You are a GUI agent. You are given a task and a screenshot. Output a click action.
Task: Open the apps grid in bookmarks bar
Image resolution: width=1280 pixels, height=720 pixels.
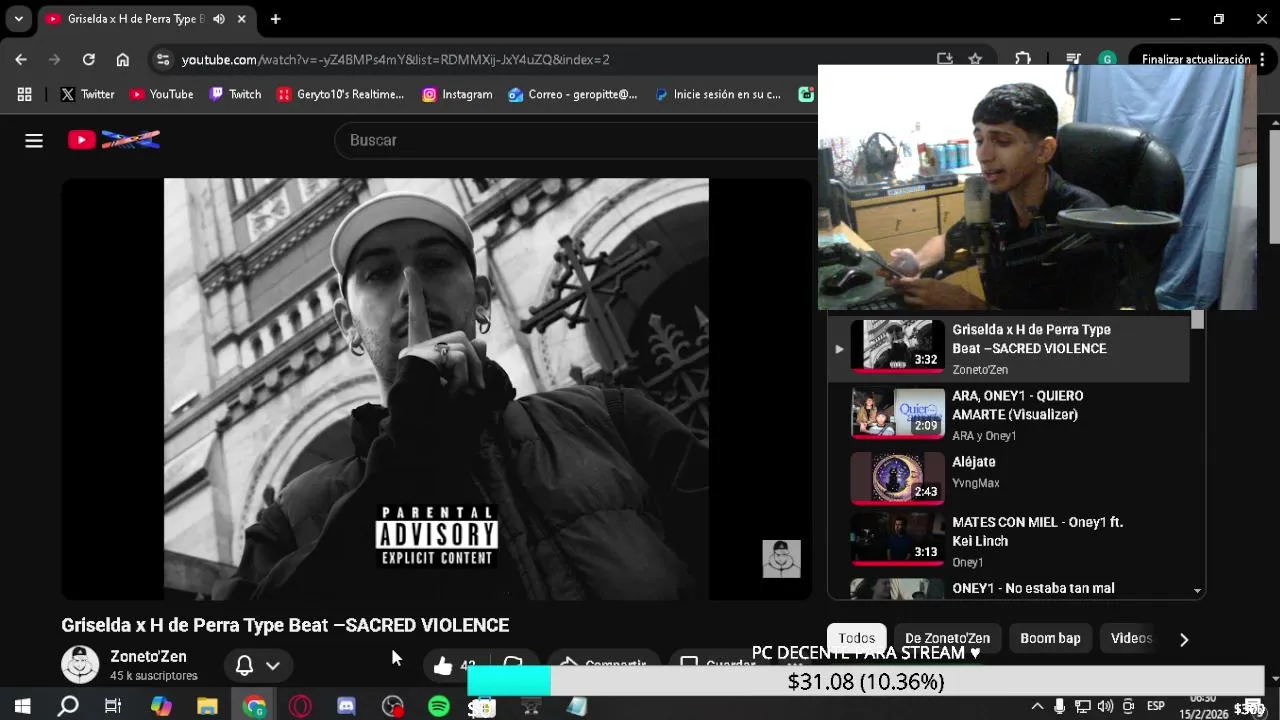click(25, 94)
